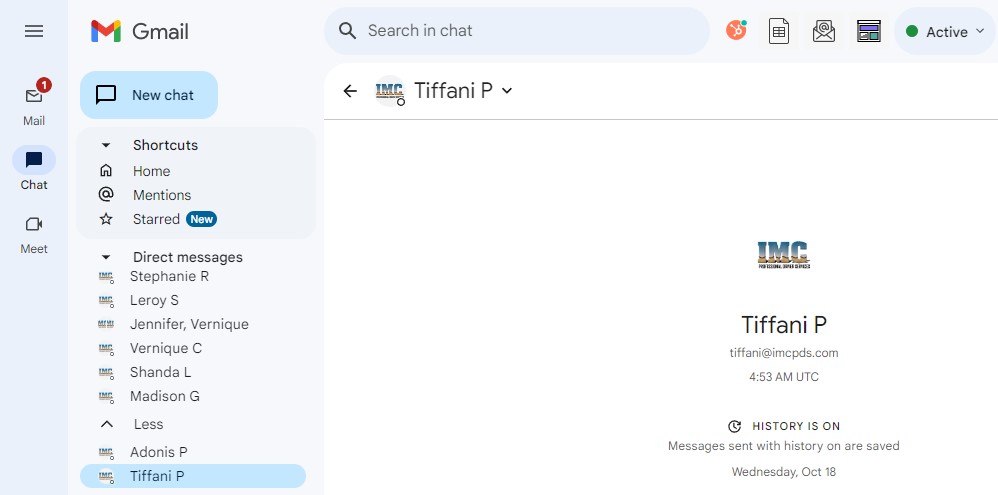The width and height of the screenshot is (998, 495).
Task: Start a New chat
Action: 149,95
